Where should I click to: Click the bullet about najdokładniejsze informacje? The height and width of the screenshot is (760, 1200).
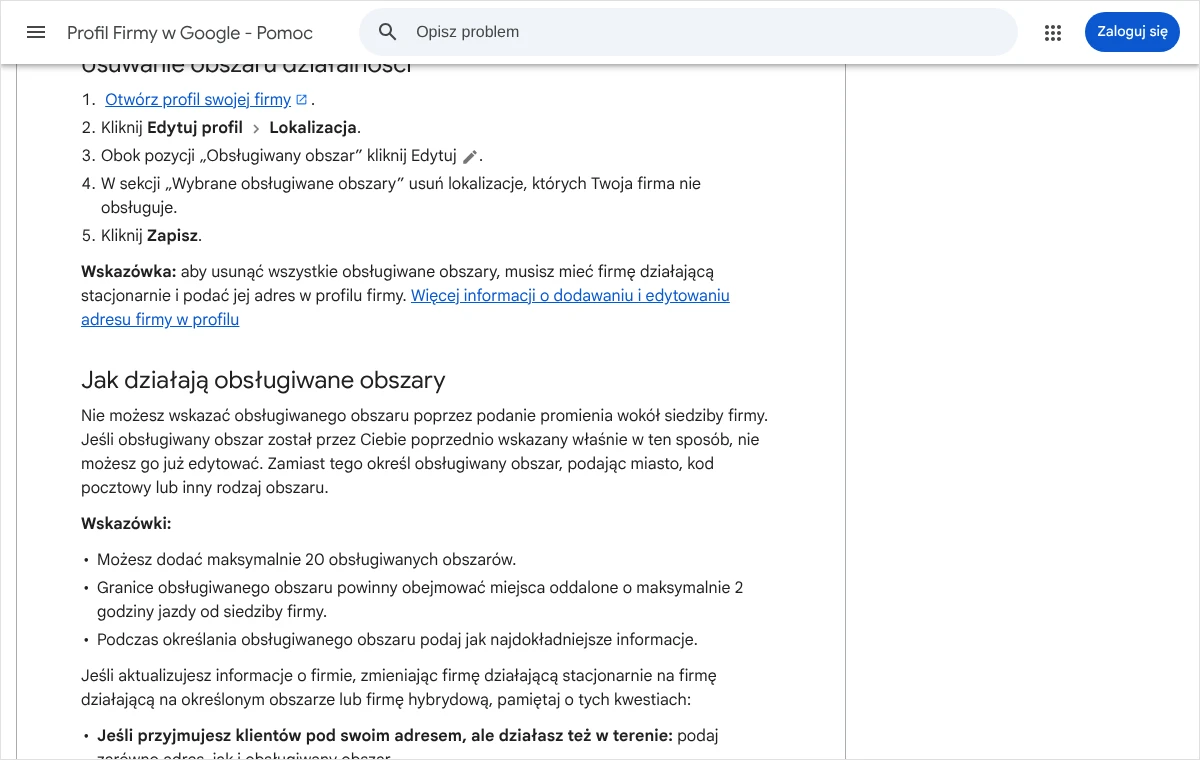(397, 640)
